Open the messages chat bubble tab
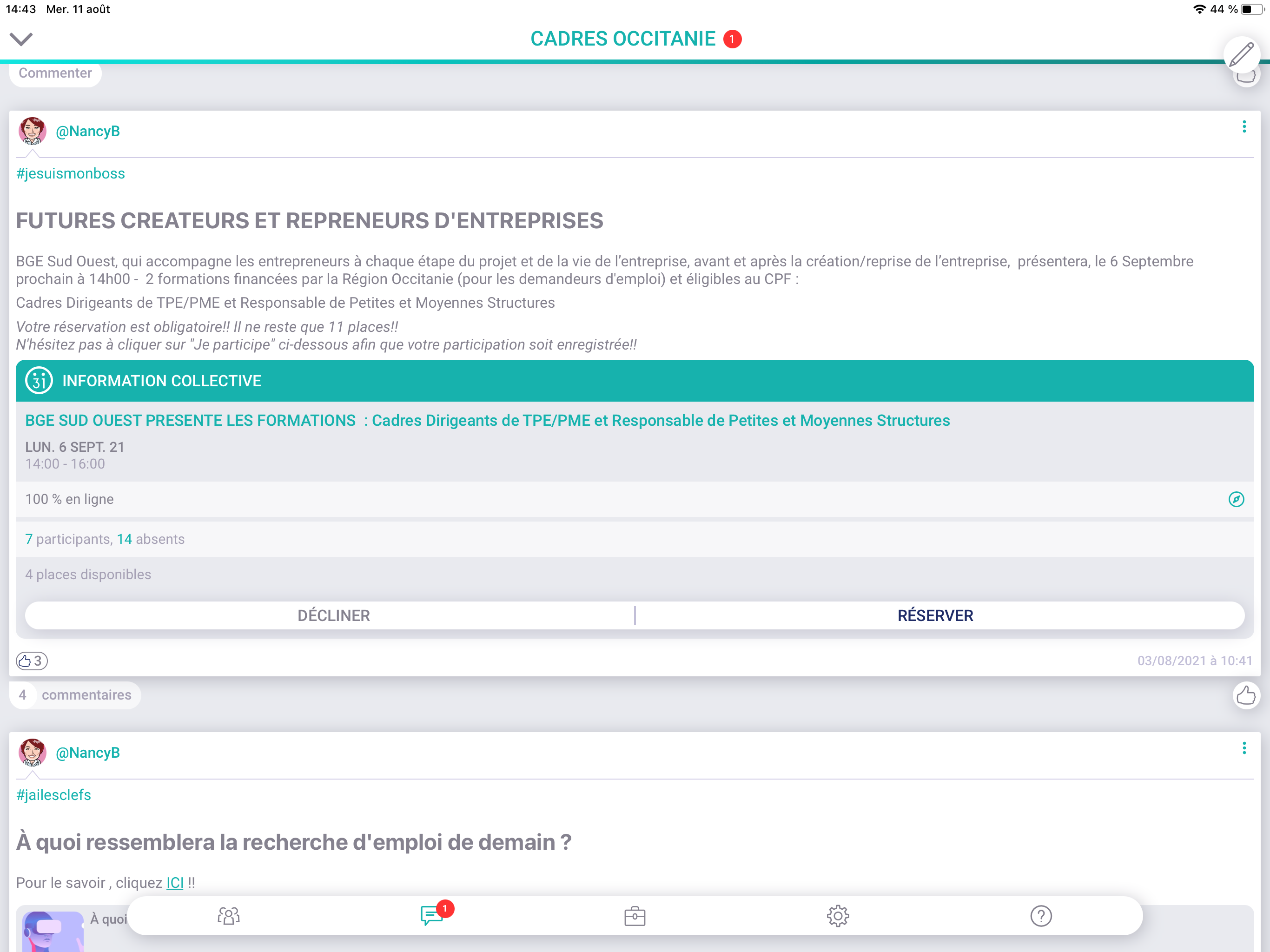Viewport: 1270px width, 952px height. pos(432,915)
